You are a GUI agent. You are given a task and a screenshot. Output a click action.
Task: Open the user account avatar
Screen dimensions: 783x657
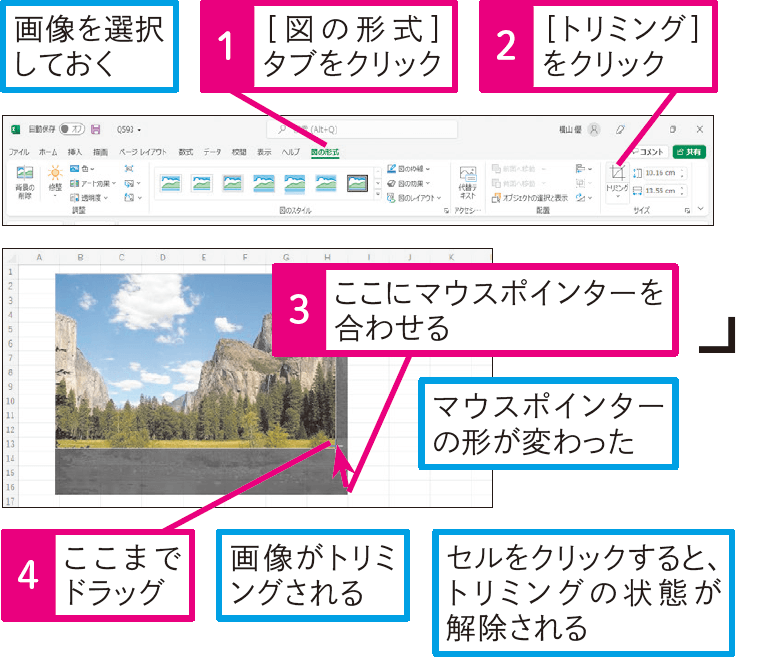[594, 130]
